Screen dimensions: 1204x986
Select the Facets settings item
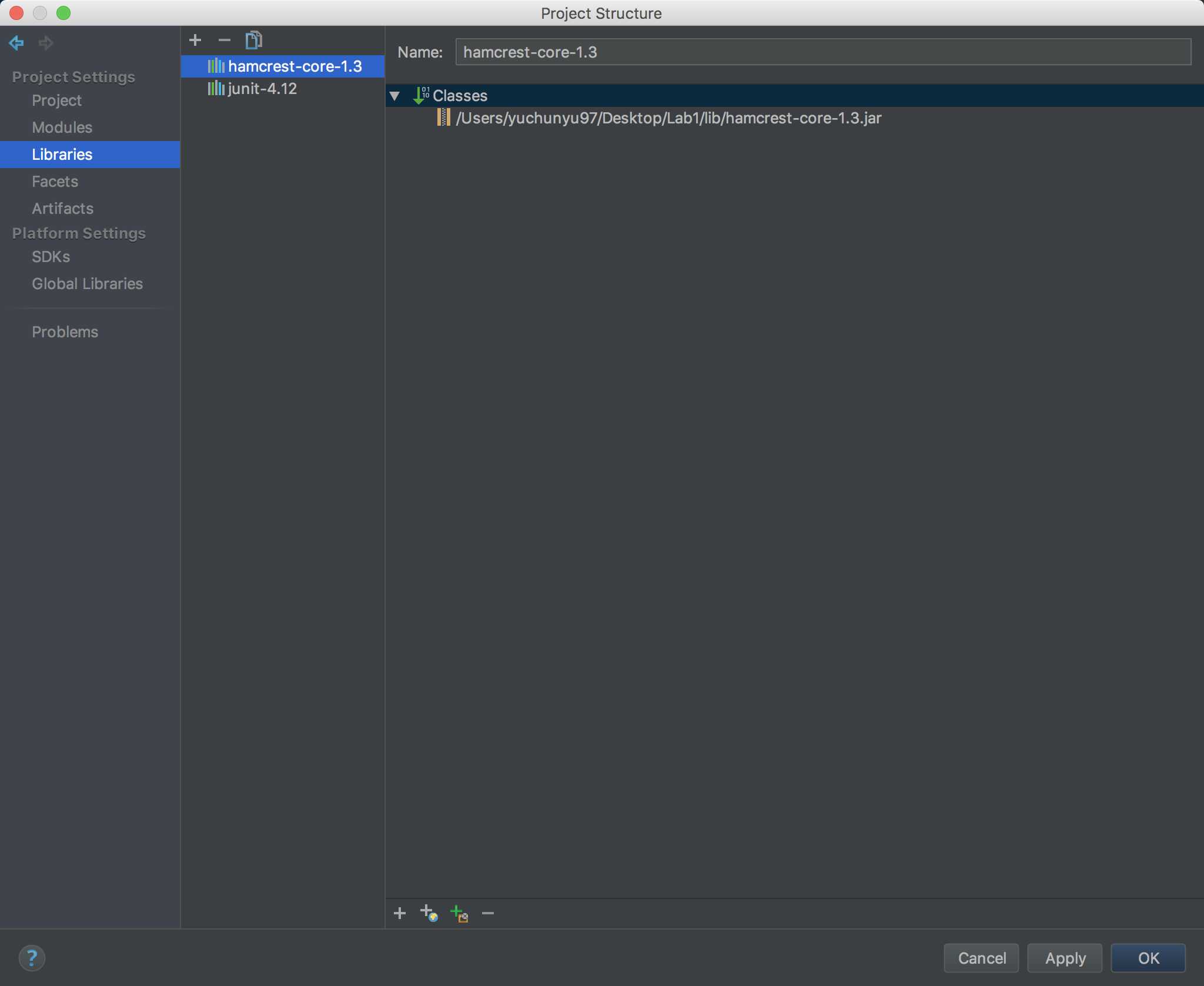pos(55,181)
